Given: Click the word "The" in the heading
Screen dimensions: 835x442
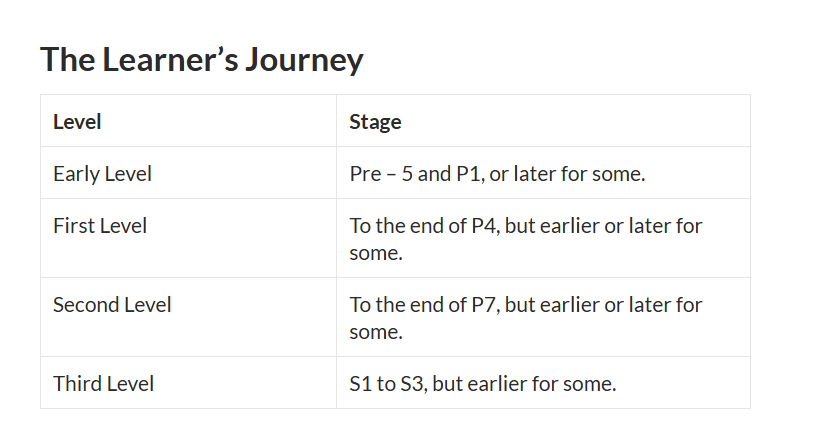Looking at the screenshot, I should (x=66, y=61).
